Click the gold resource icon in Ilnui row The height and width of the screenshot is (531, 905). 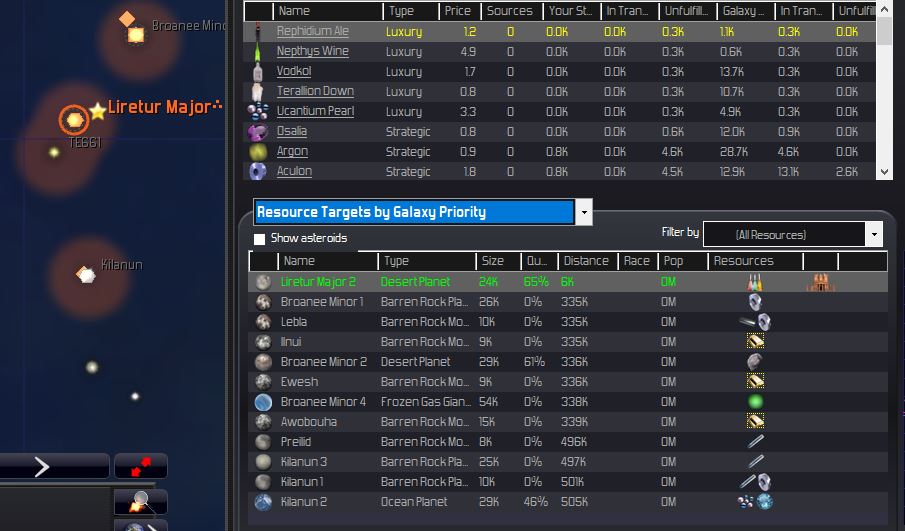click(755, 342)
